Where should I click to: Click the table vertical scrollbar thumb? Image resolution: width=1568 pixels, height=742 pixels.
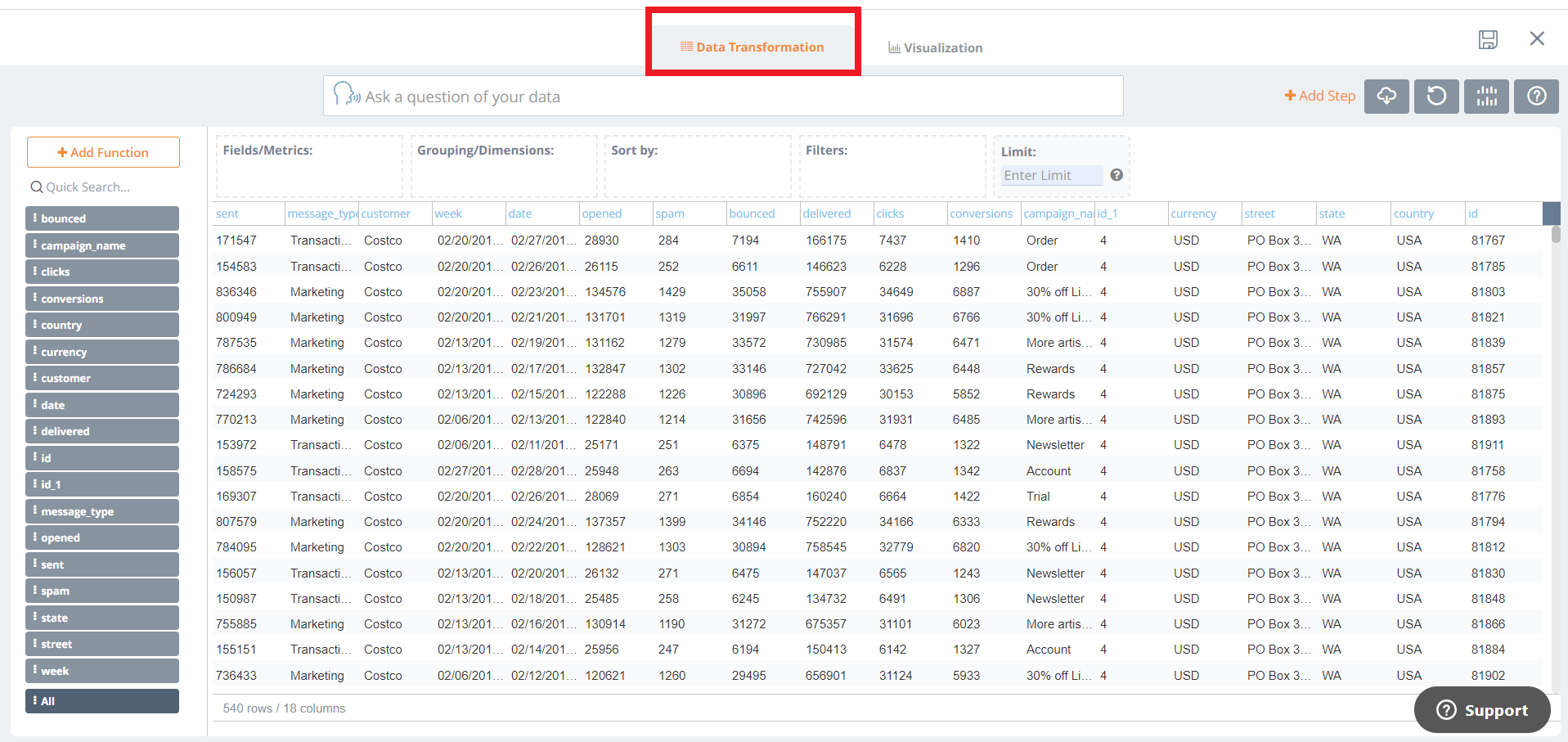1555,235
